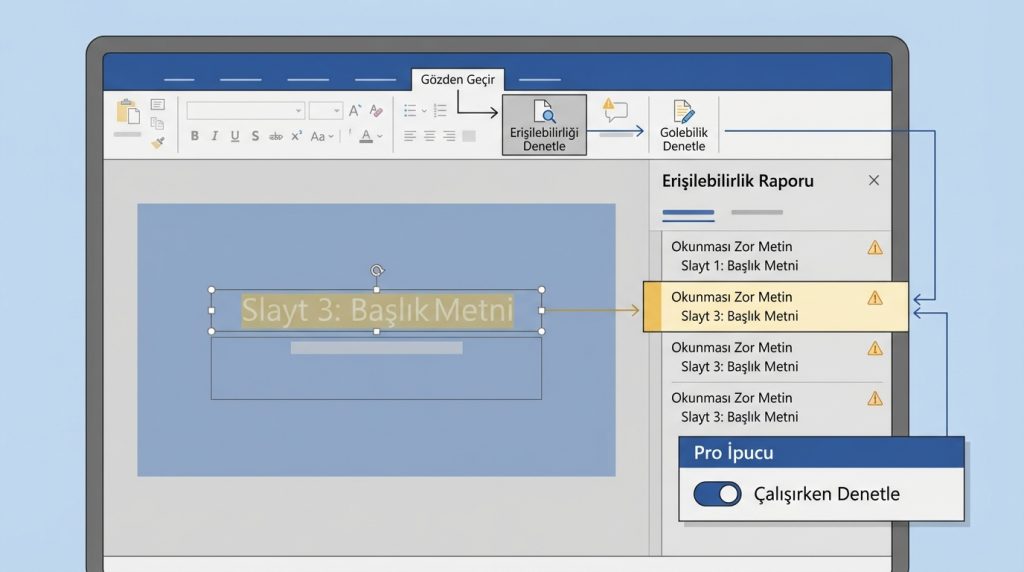Image resolution: width=1024 pixels, height=572 pixels.
Task: Toggle Strikethrough abc formatting
Action: click(276, 136)
